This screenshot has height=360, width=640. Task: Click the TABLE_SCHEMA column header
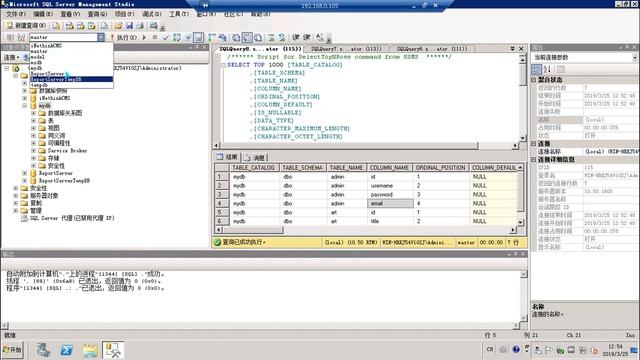click(x=302, y=168)
